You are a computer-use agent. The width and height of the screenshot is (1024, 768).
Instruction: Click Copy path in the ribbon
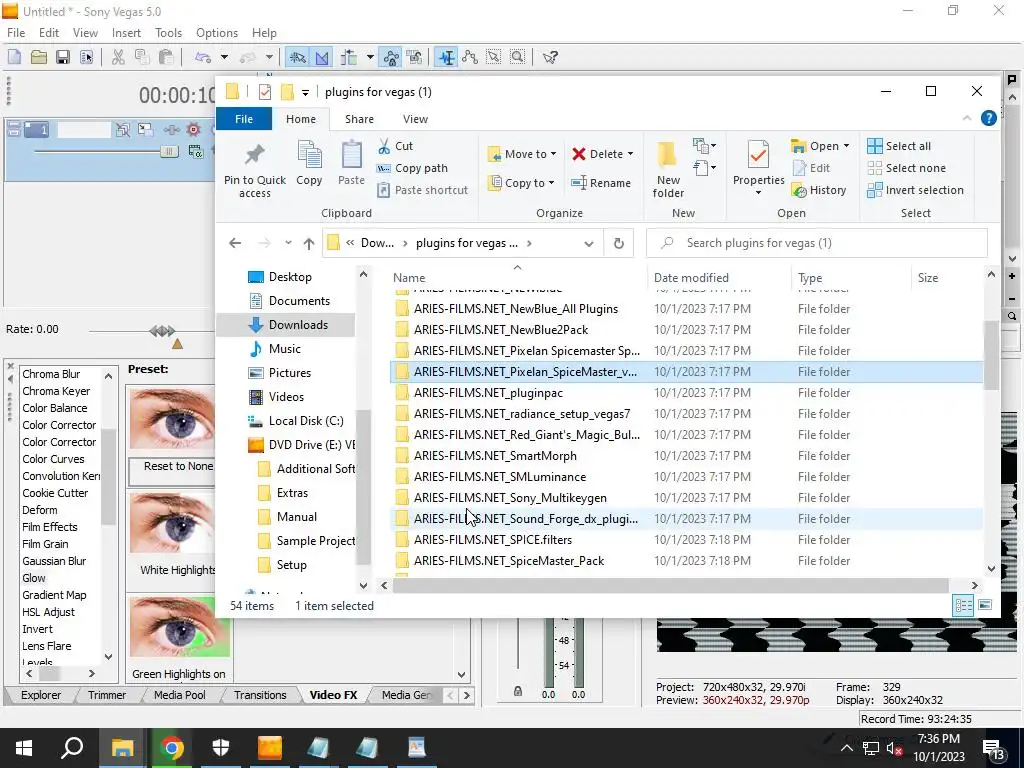[x=413, y=168]
